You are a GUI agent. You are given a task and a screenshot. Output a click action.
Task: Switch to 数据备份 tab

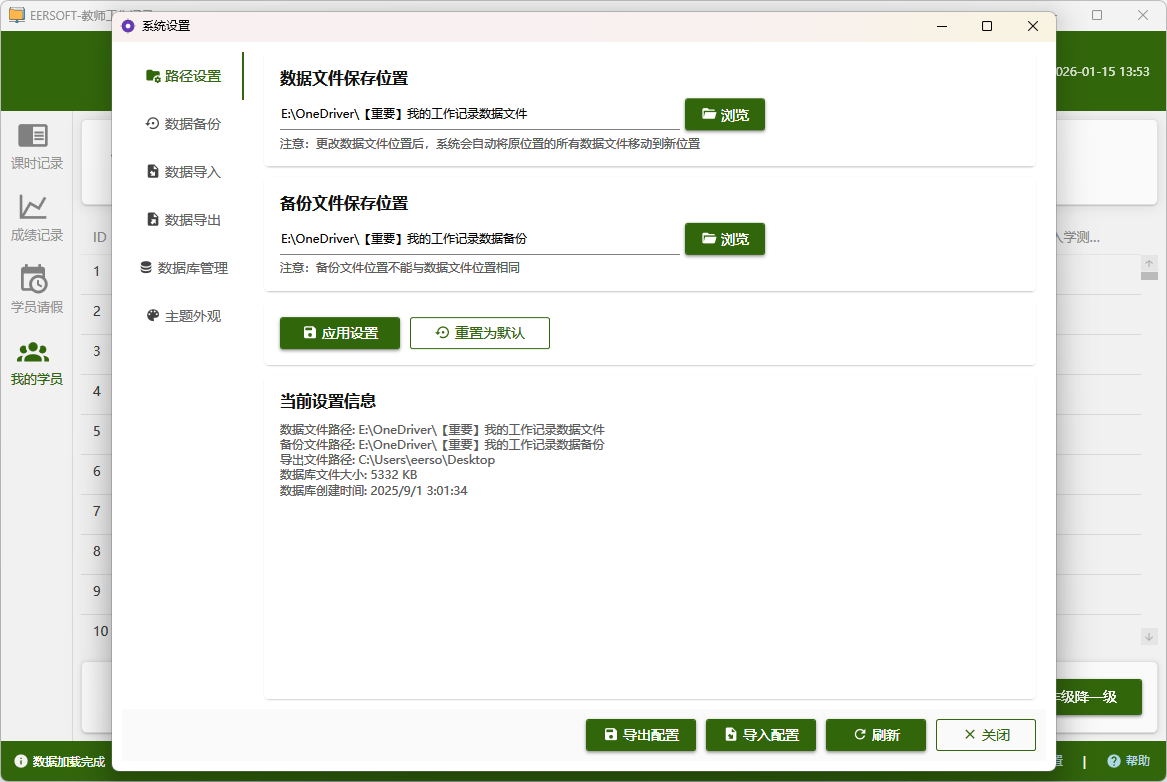(x=182, y=124)
